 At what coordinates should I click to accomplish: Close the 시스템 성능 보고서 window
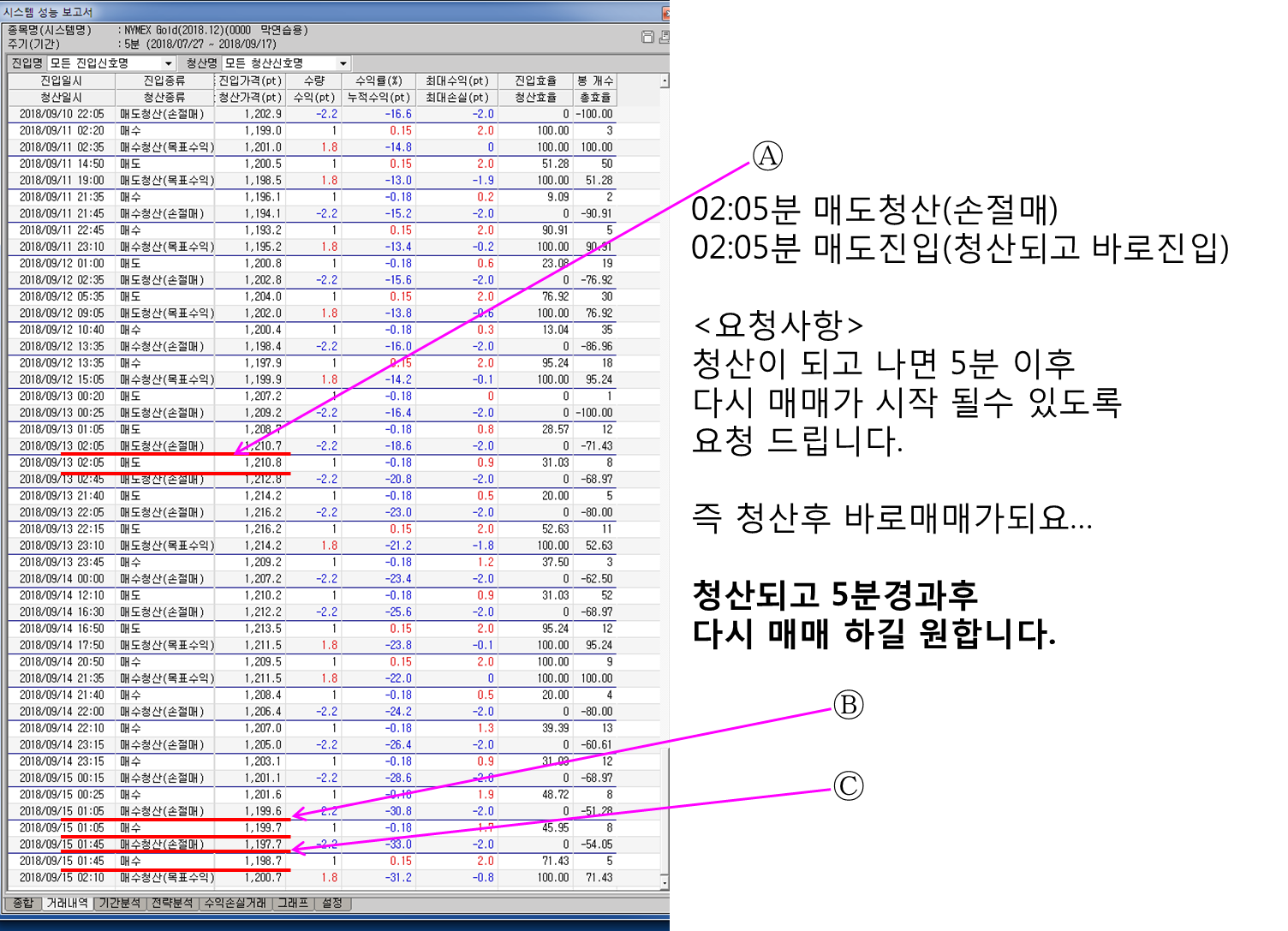tap(665, 13)
